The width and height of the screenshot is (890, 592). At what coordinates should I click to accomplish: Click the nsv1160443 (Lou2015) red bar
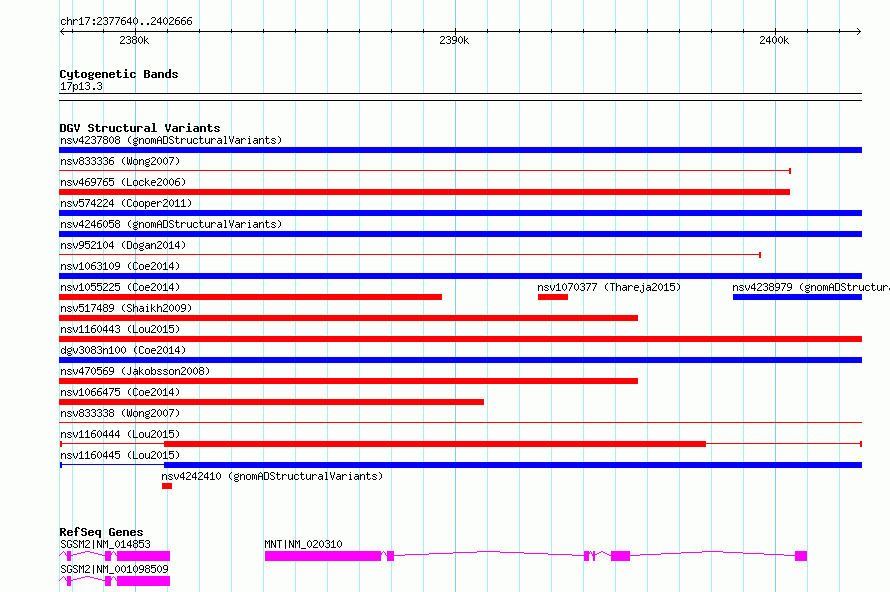pyautogui.click(x=460, y=339)
